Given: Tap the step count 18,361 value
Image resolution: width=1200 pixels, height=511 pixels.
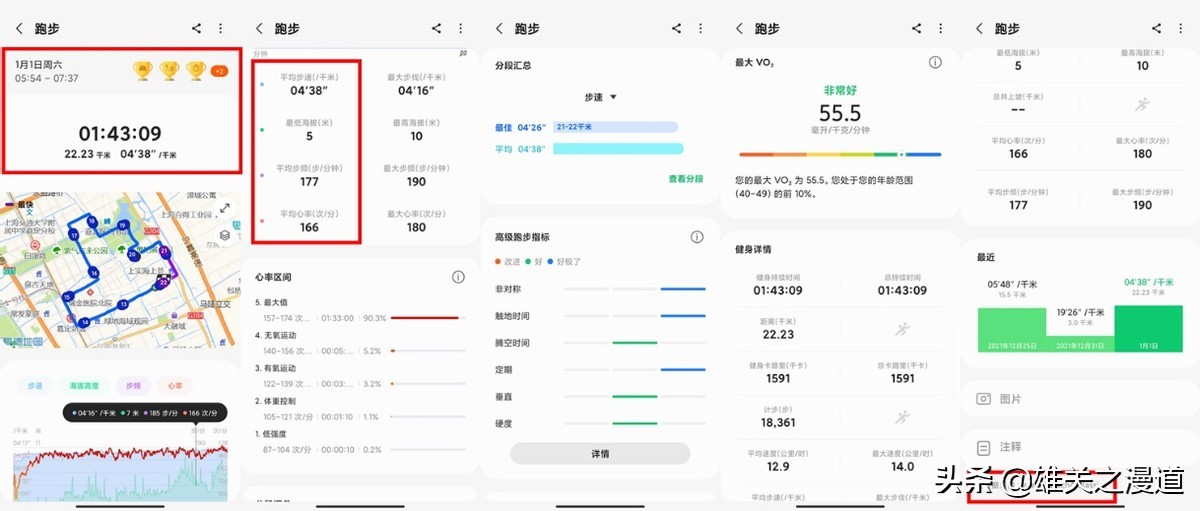Looking at the screenshot, I should point(778,423).
